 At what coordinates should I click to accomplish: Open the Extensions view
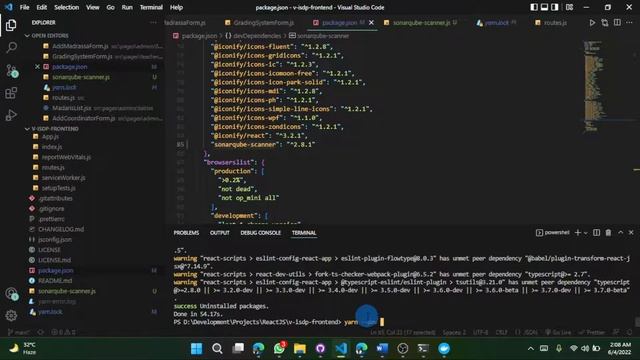(11, 93)
